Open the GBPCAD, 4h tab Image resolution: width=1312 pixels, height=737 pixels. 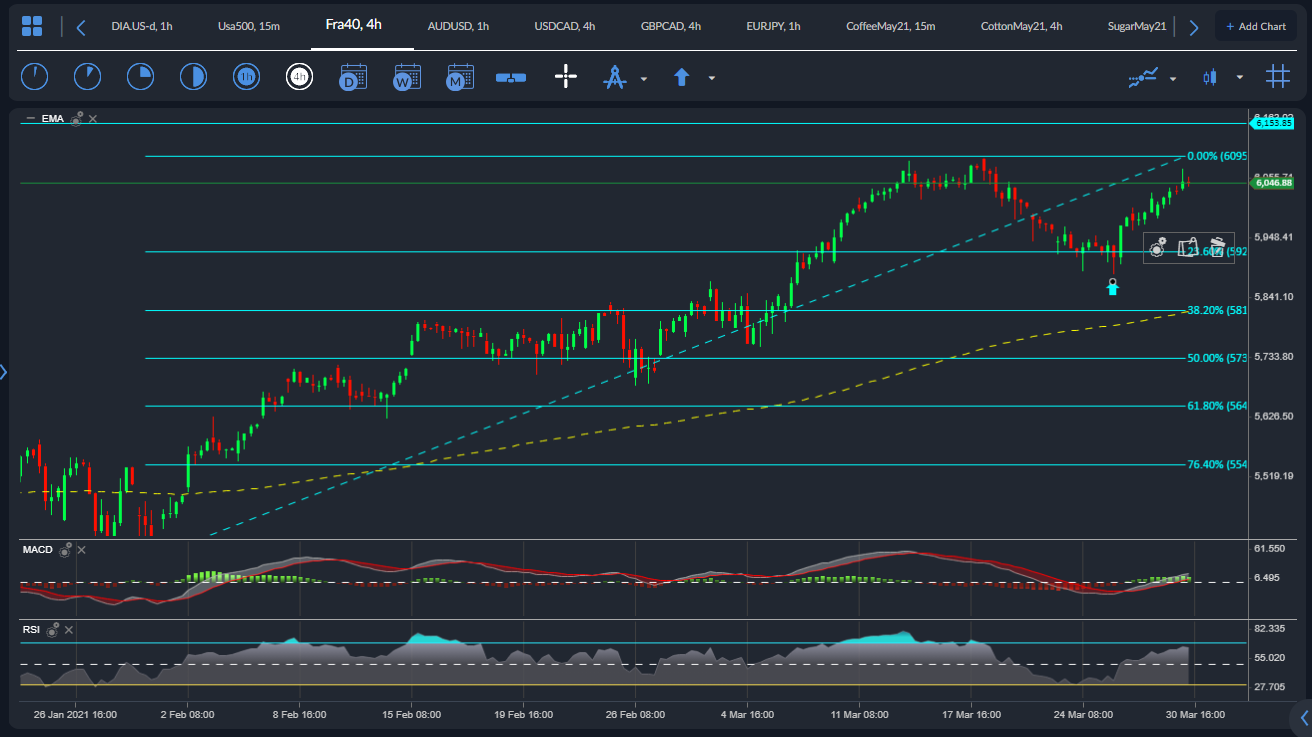coord(671,26)
